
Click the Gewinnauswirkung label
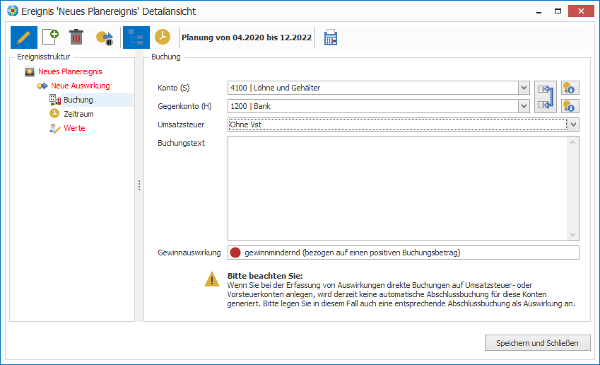189,253
